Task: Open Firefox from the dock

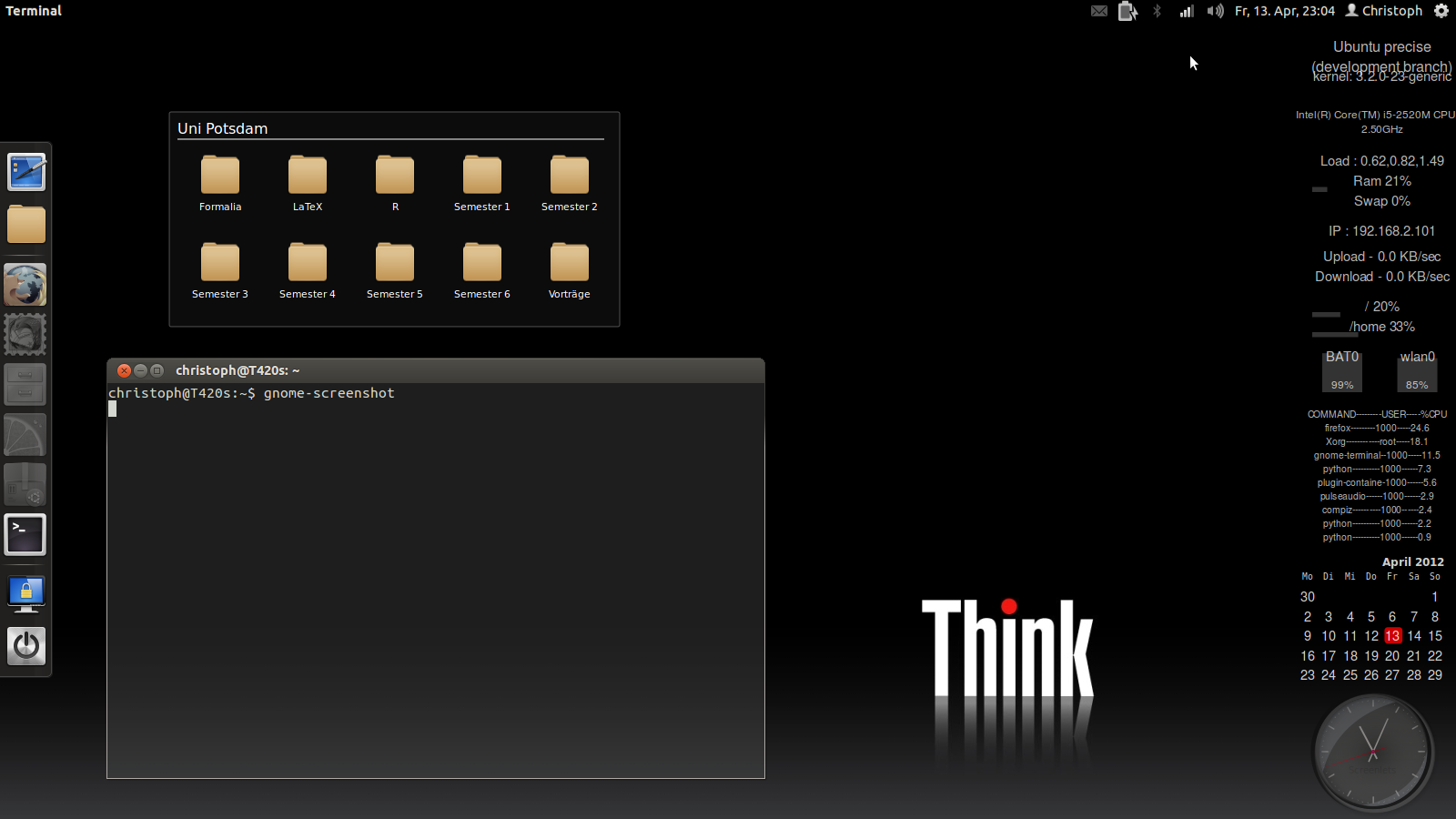Action: click(x=25, y=285)
